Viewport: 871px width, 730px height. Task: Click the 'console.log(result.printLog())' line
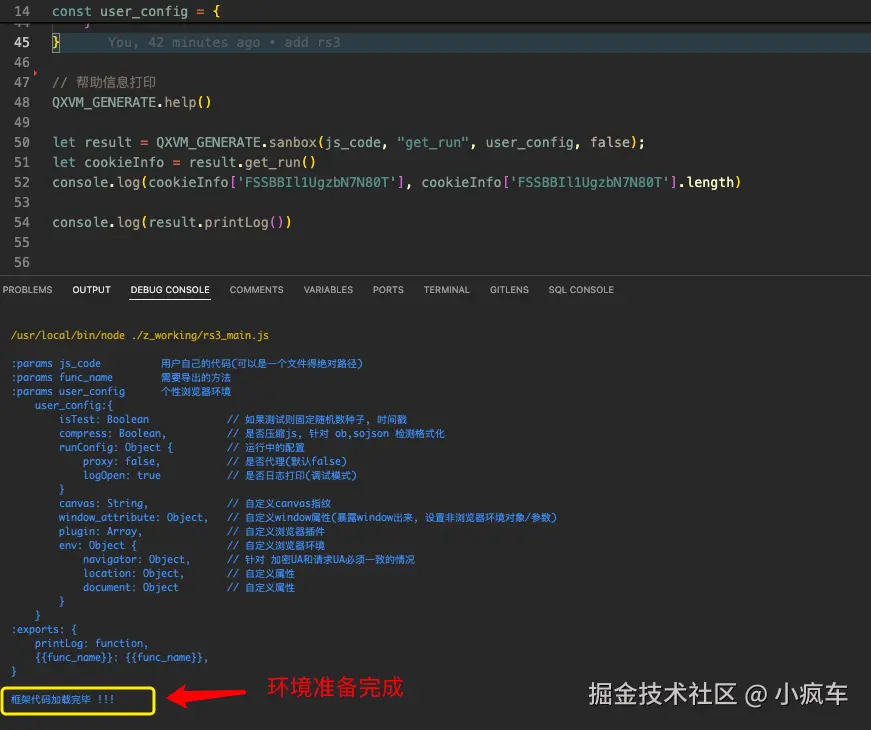click(x=172, y=222)
